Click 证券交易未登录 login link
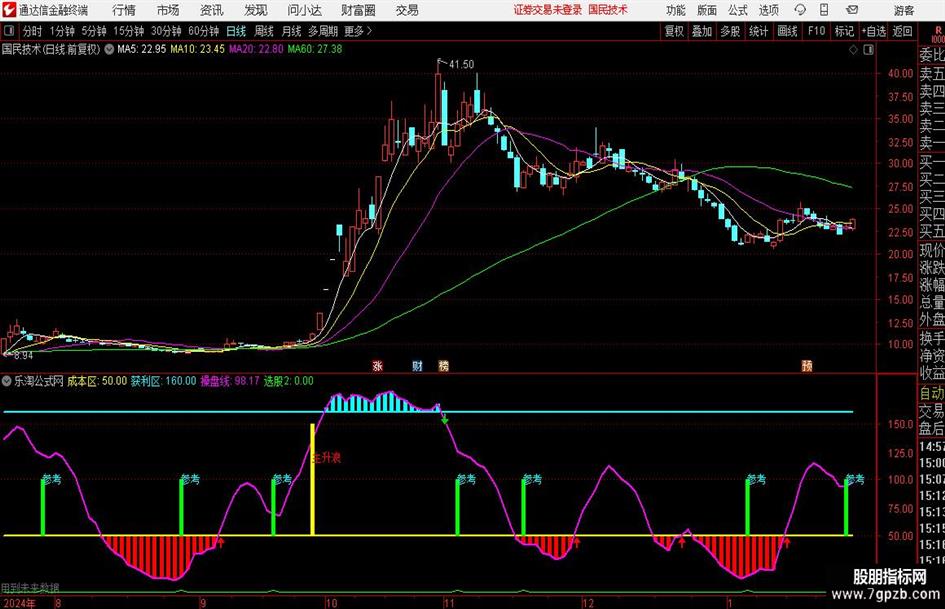The height and width of the screenshot is (609, 945). point(548,10)
